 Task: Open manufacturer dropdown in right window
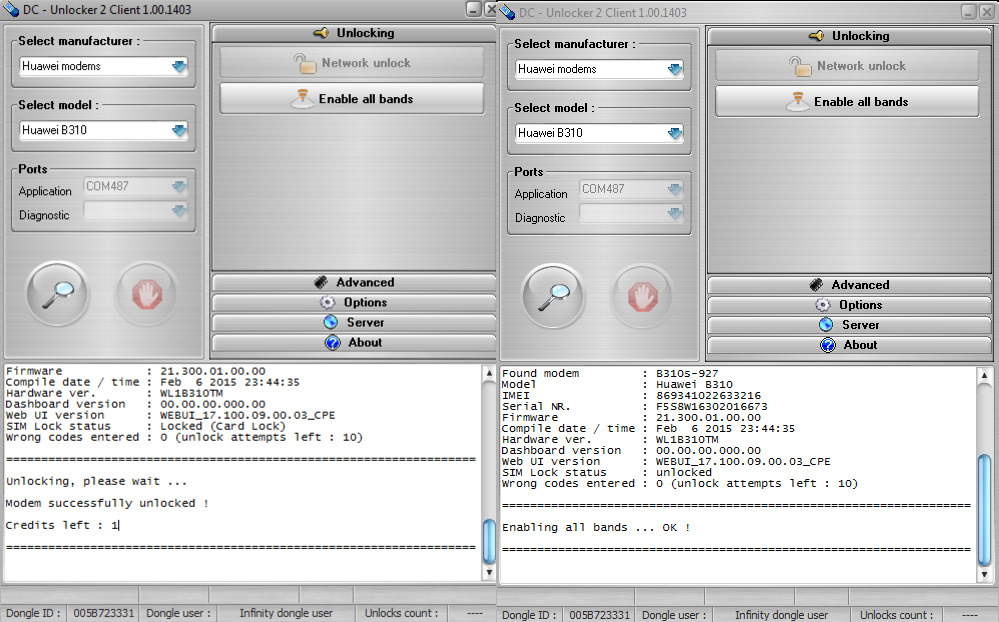[675, 69]
